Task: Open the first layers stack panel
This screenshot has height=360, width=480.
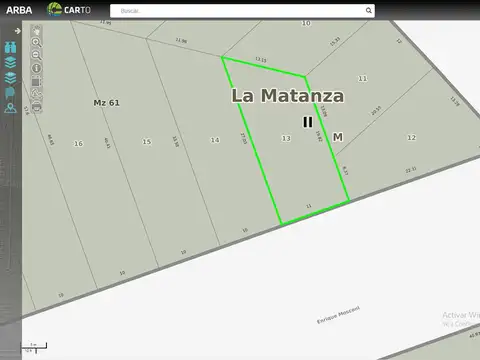Action: (10, 62)
